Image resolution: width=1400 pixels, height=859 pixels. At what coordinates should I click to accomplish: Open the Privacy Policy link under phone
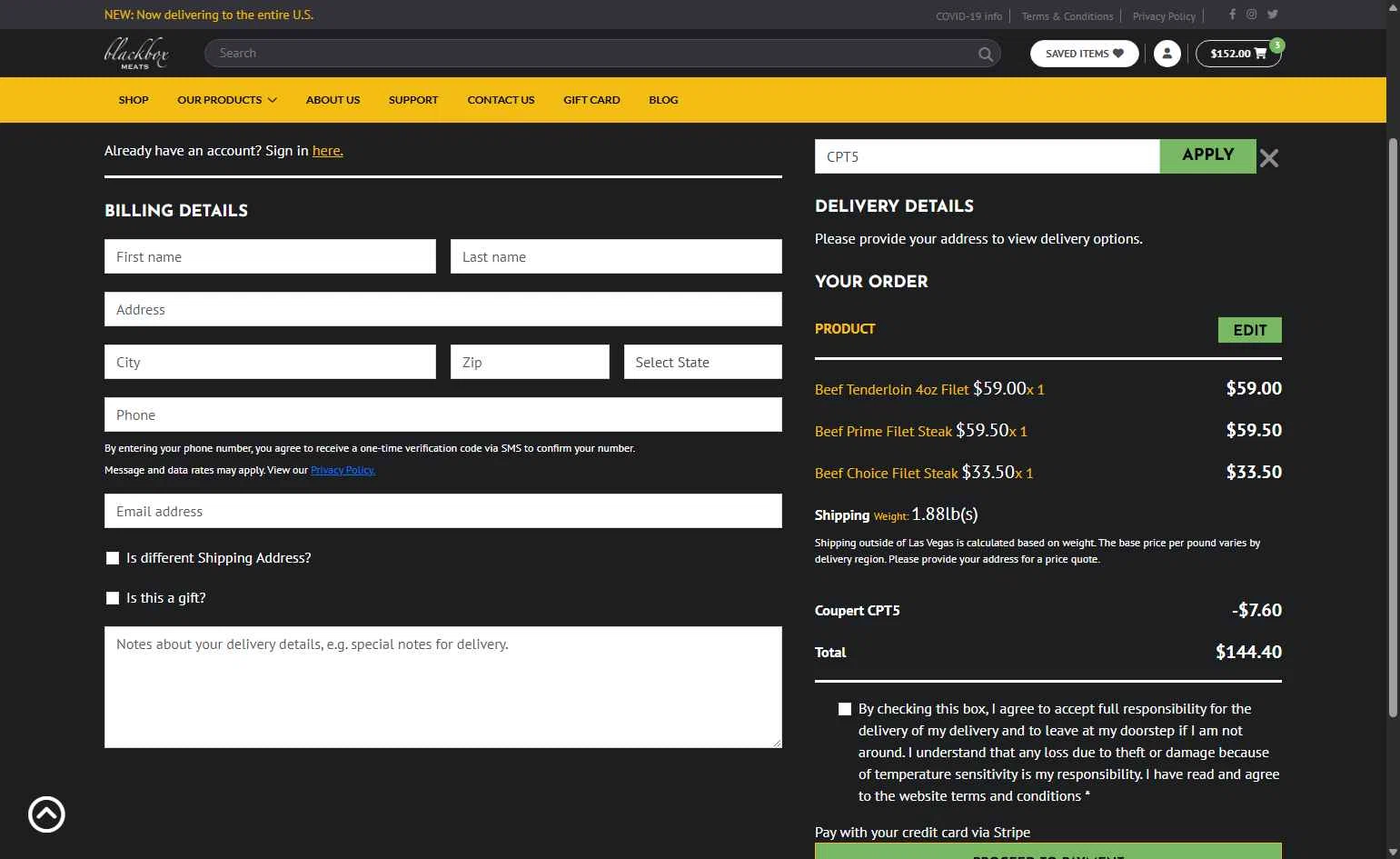click(343, 470)
